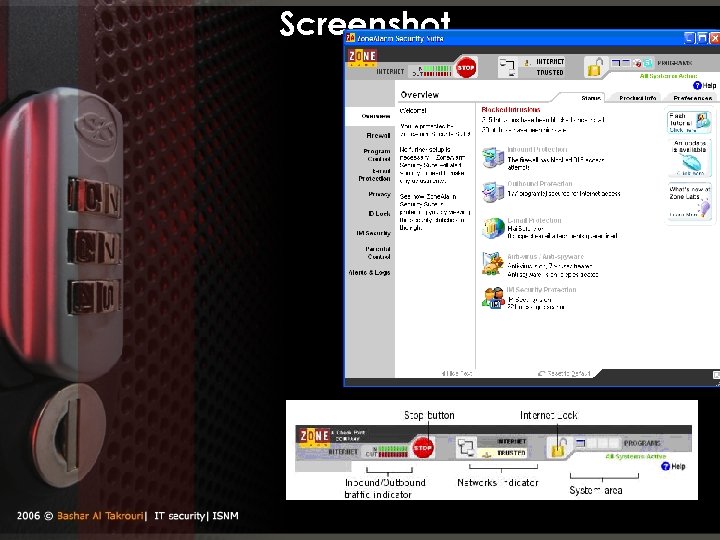
Task: Click Reset to Default at the bottom
Action: coord(564,373)
